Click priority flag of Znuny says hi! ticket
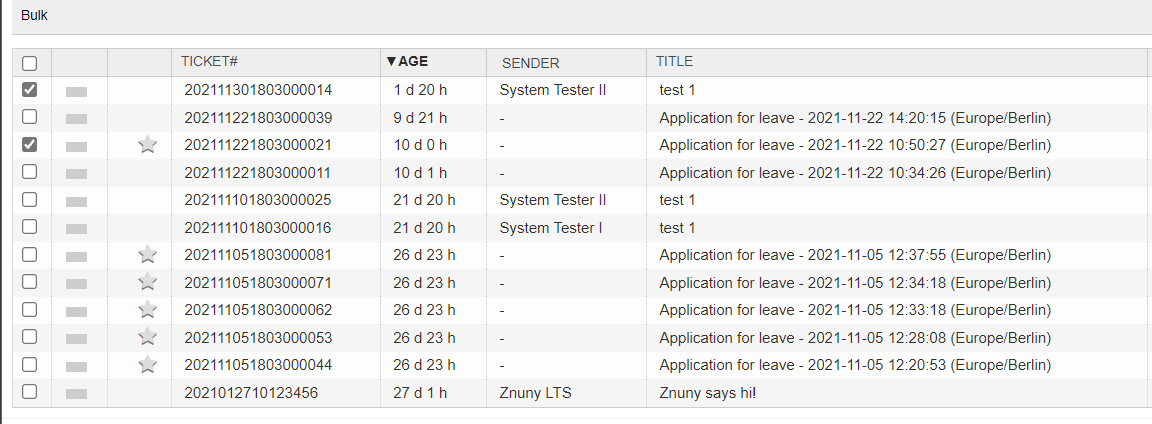 (x=76, y=393)
